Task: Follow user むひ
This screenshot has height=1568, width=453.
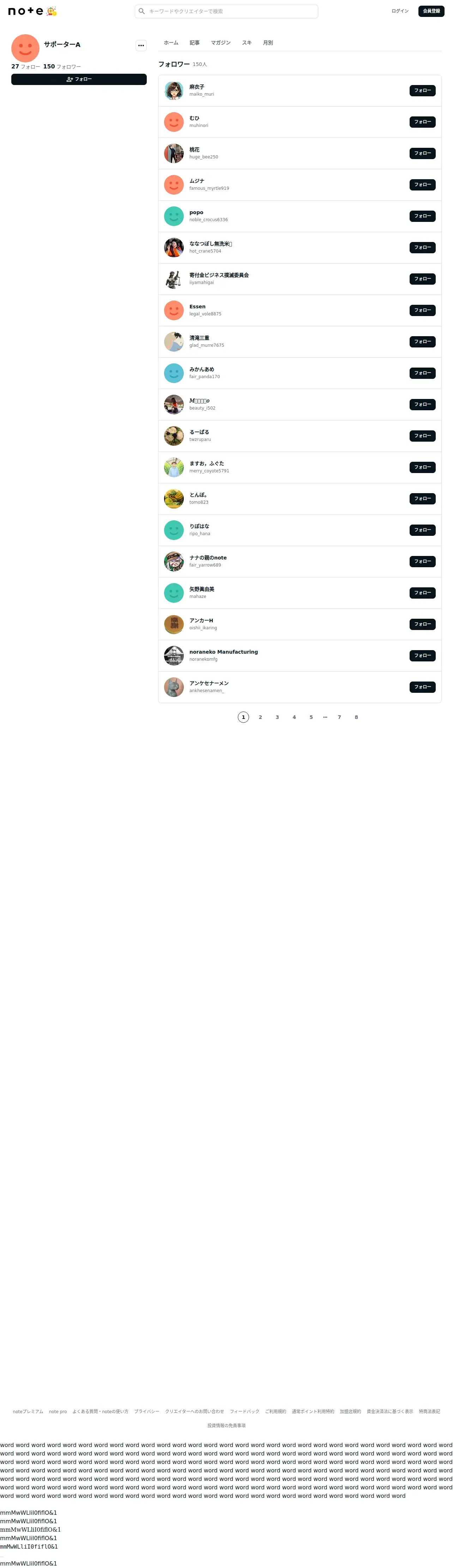Action: click(x=423, y=122)
